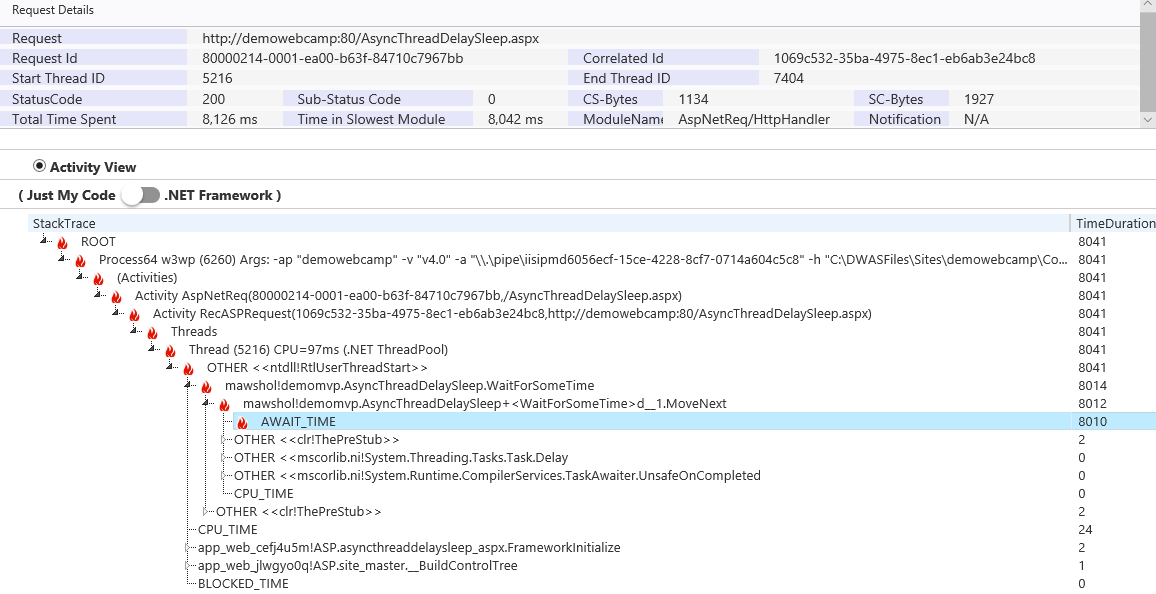
Task: Click flame icon on Thread (5216) row
Action: (x=170, y=351)
